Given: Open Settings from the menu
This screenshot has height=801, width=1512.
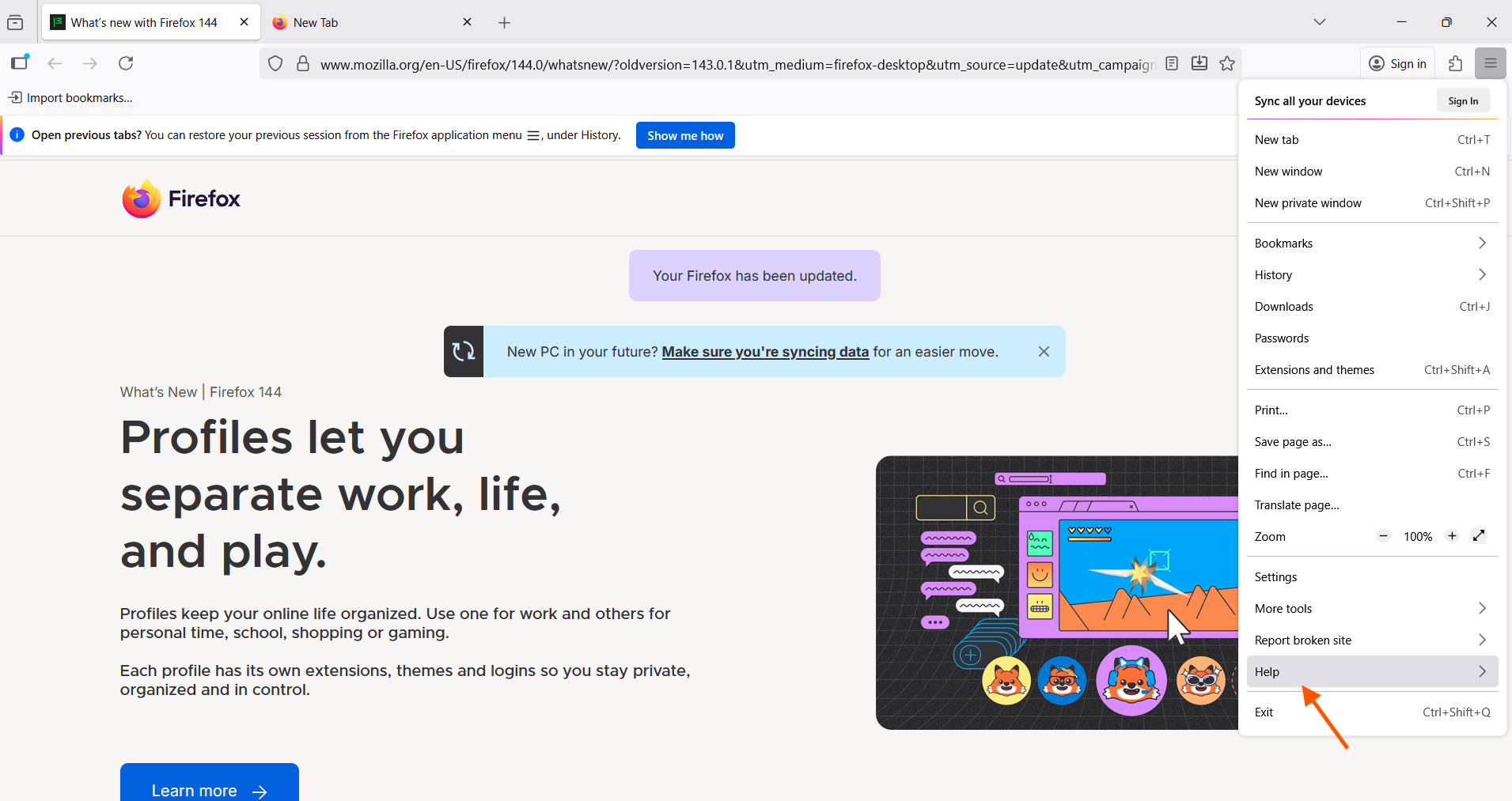Looking at the screenshot, I should (x=1373, y=577).
